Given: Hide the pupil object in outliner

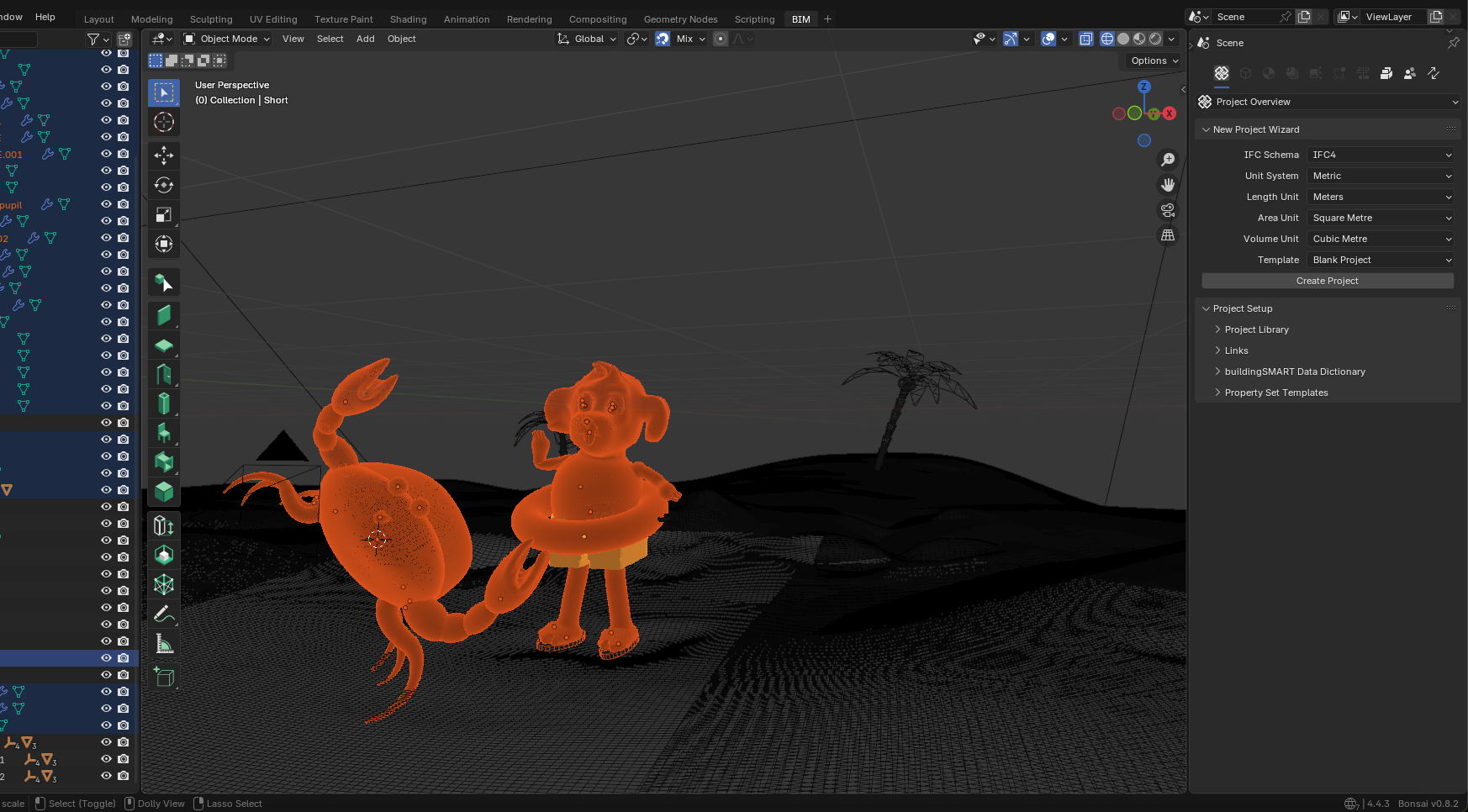Looking at the screenshot, I should (106, 204).
